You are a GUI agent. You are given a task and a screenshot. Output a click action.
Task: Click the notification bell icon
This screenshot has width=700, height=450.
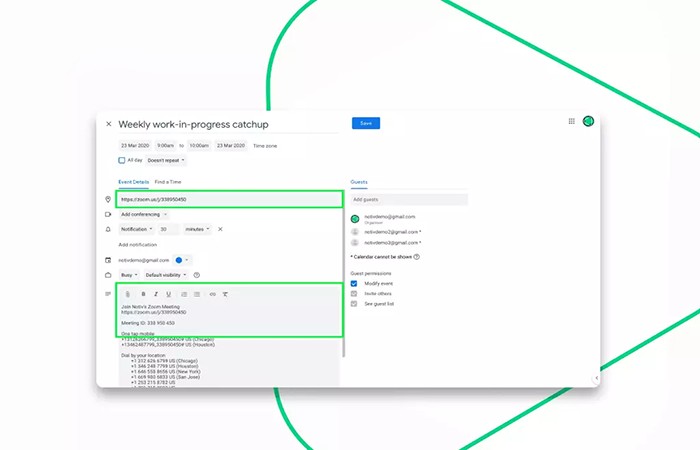tap(108, 229)
